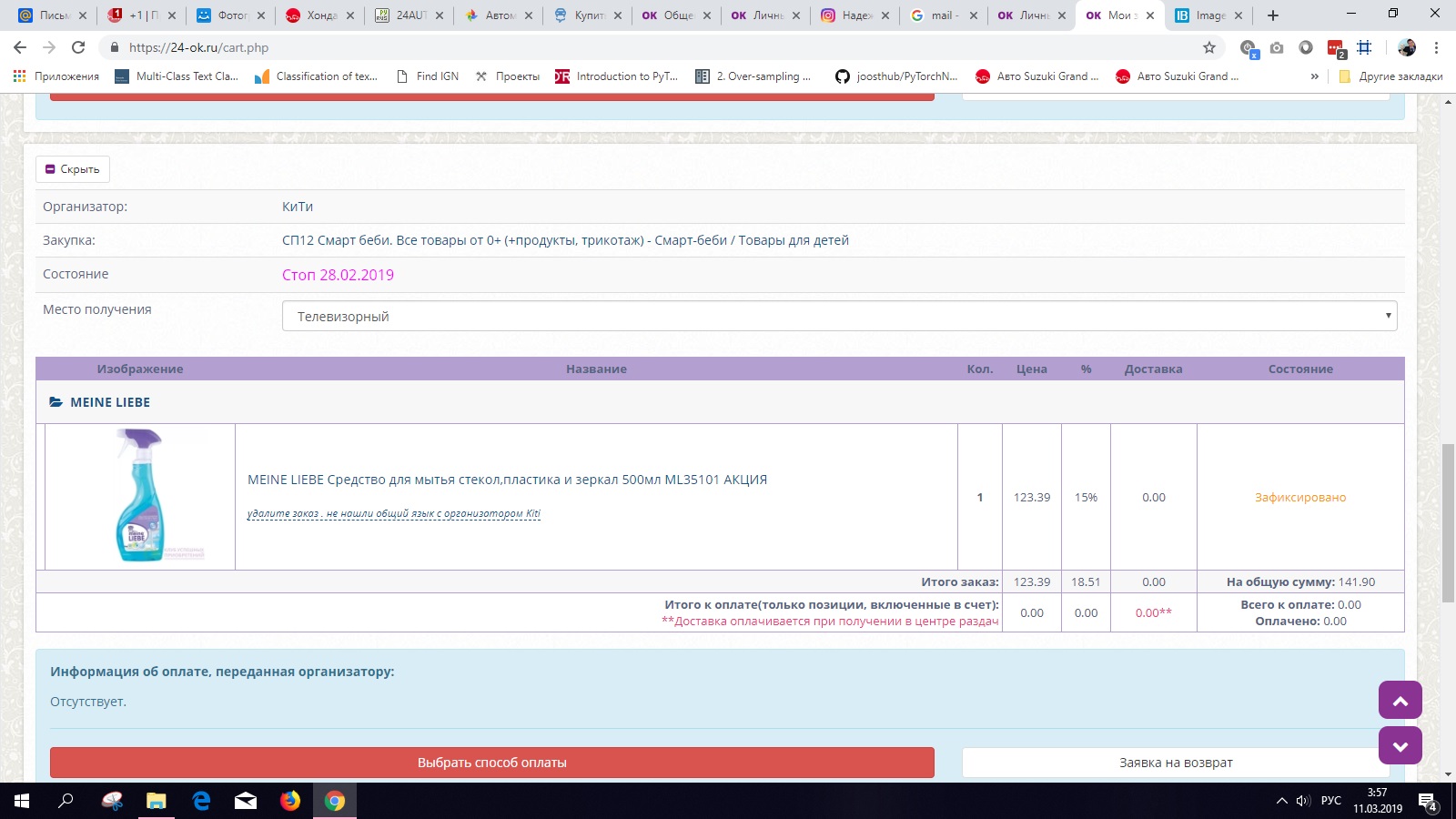Click the Выбрать способ оплаты button
The width and height of the screenshot is (1456, 819).
tap(491, 763)
